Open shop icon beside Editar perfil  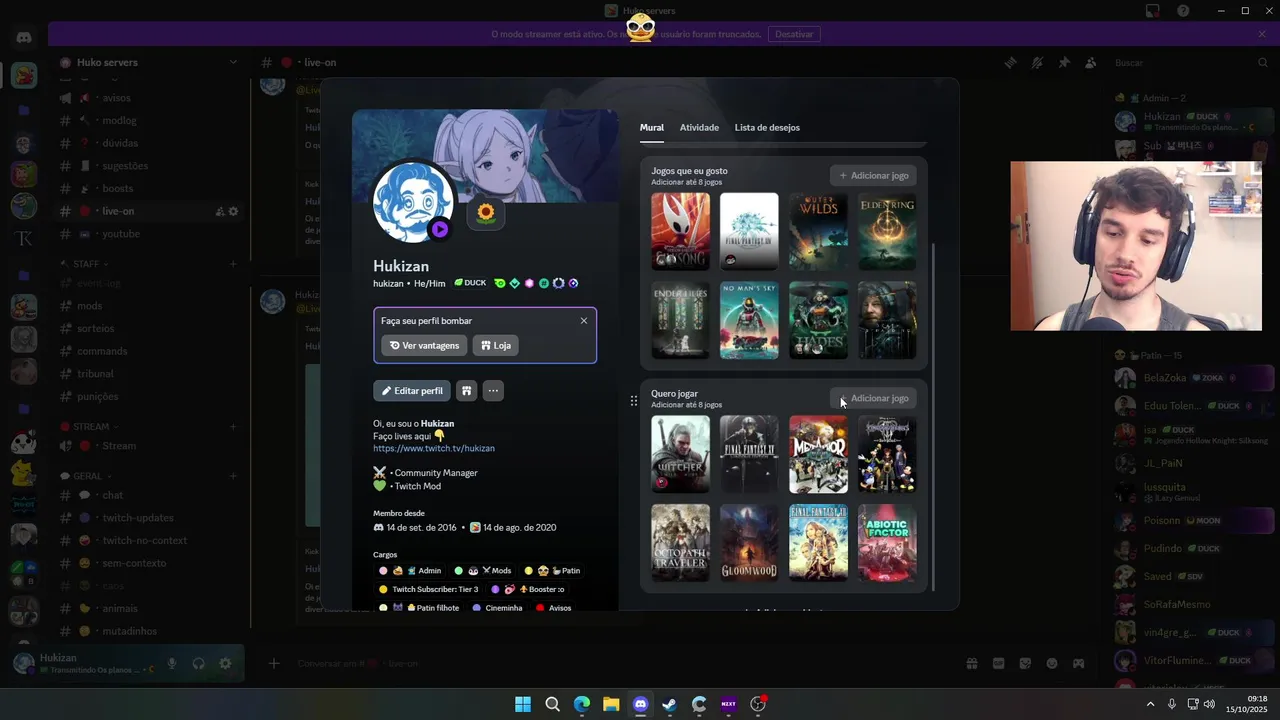pyautogui.click(x=466, y=391)
